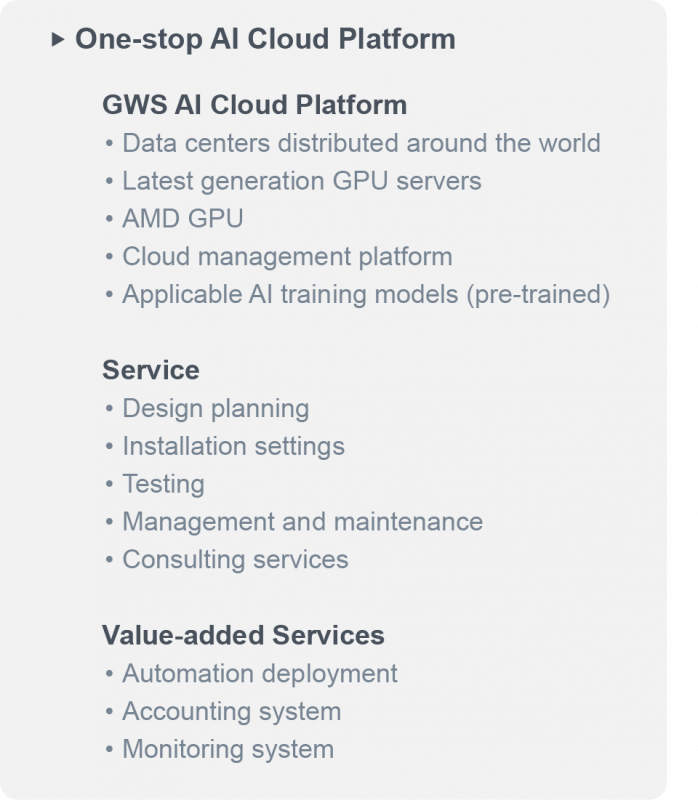Open Consulting services item

coord(235,559)
